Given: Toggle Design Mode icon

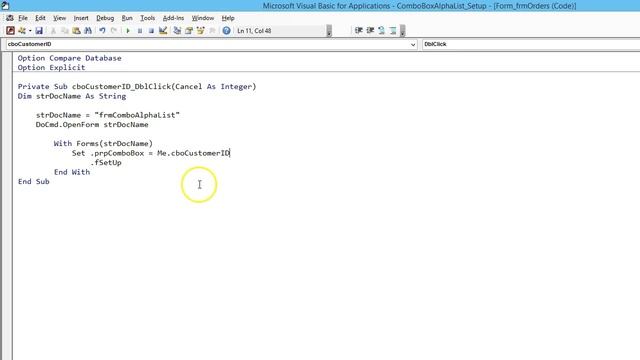Looking at the screenshot, I should tap(163, 31).
